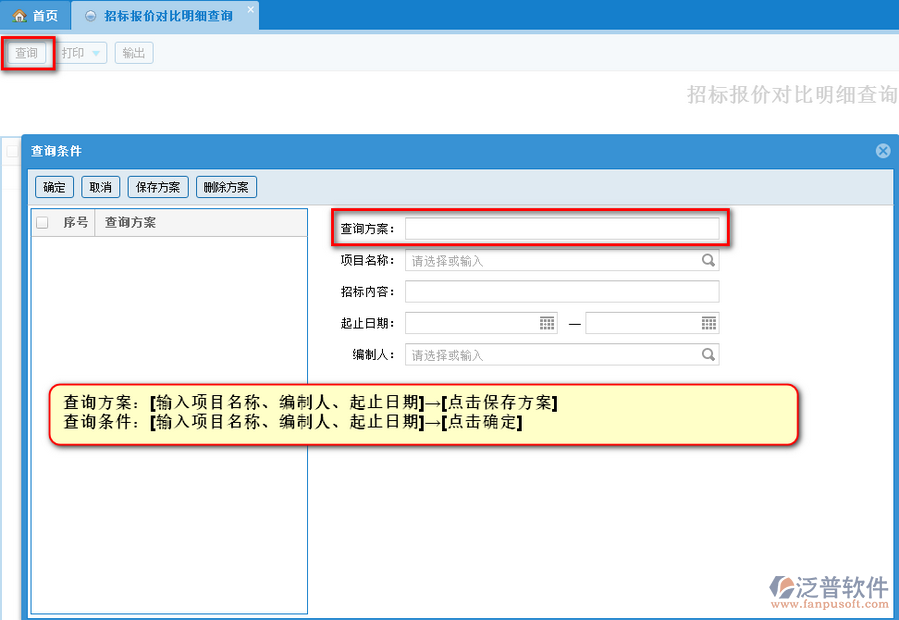899x620 pixels.
Task: Cancel the dialog with 取消 button
Action: [100, 187]
